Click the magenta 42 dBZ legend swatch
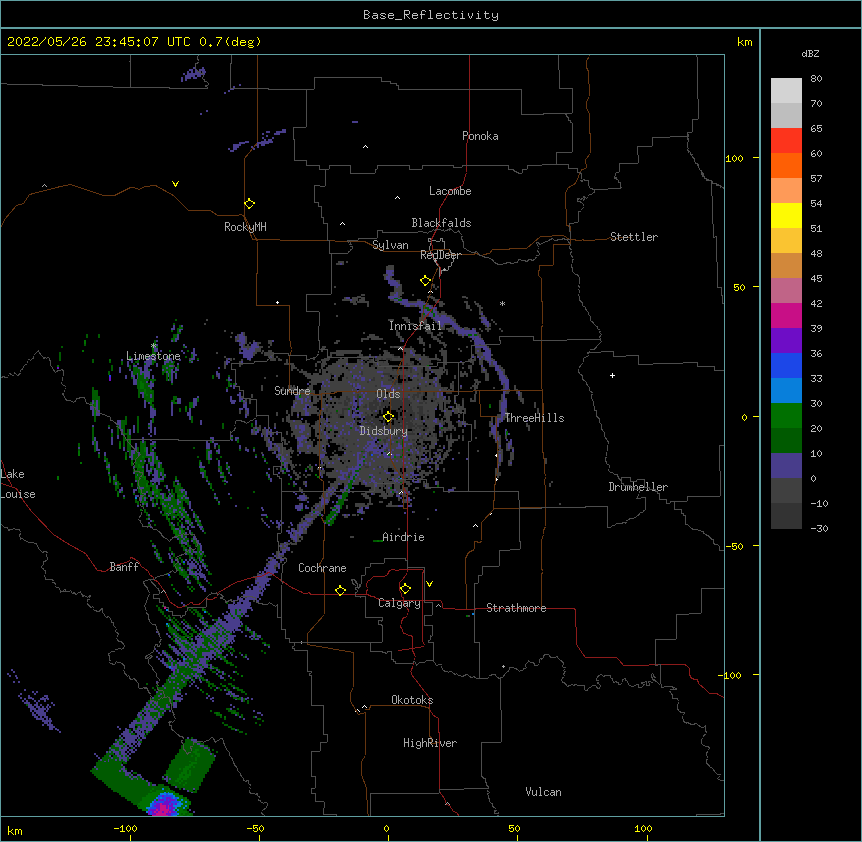862x842 pixels. point(786,315)
